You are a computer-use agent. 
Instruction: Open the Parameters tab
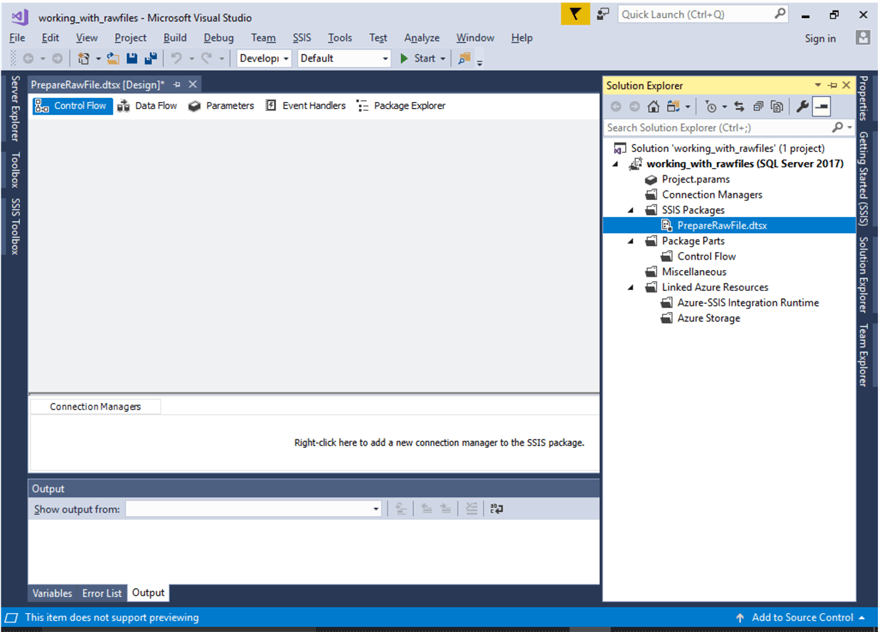pyautogui.click(x=222, y=106)
